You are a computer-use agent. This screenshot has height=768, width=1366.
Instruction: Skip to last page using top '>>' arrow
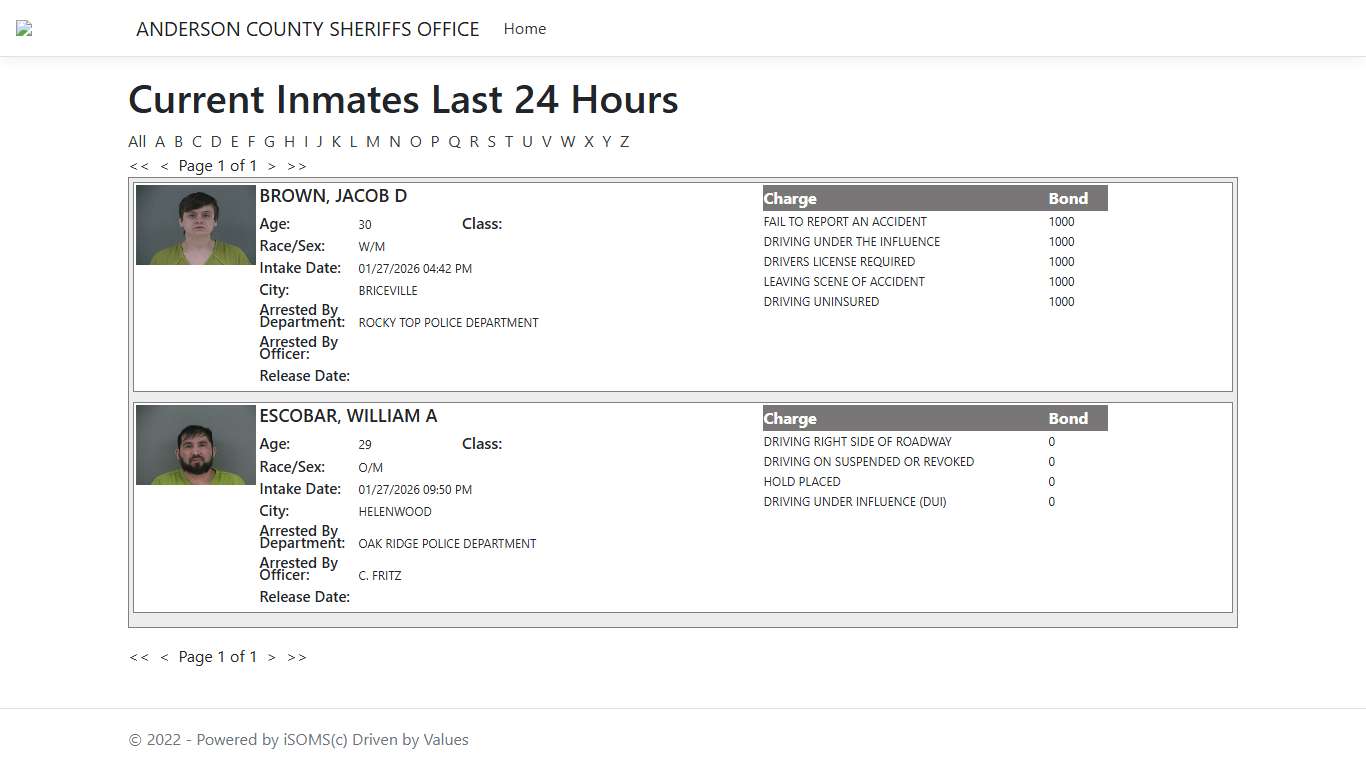(x=297, y=166)
